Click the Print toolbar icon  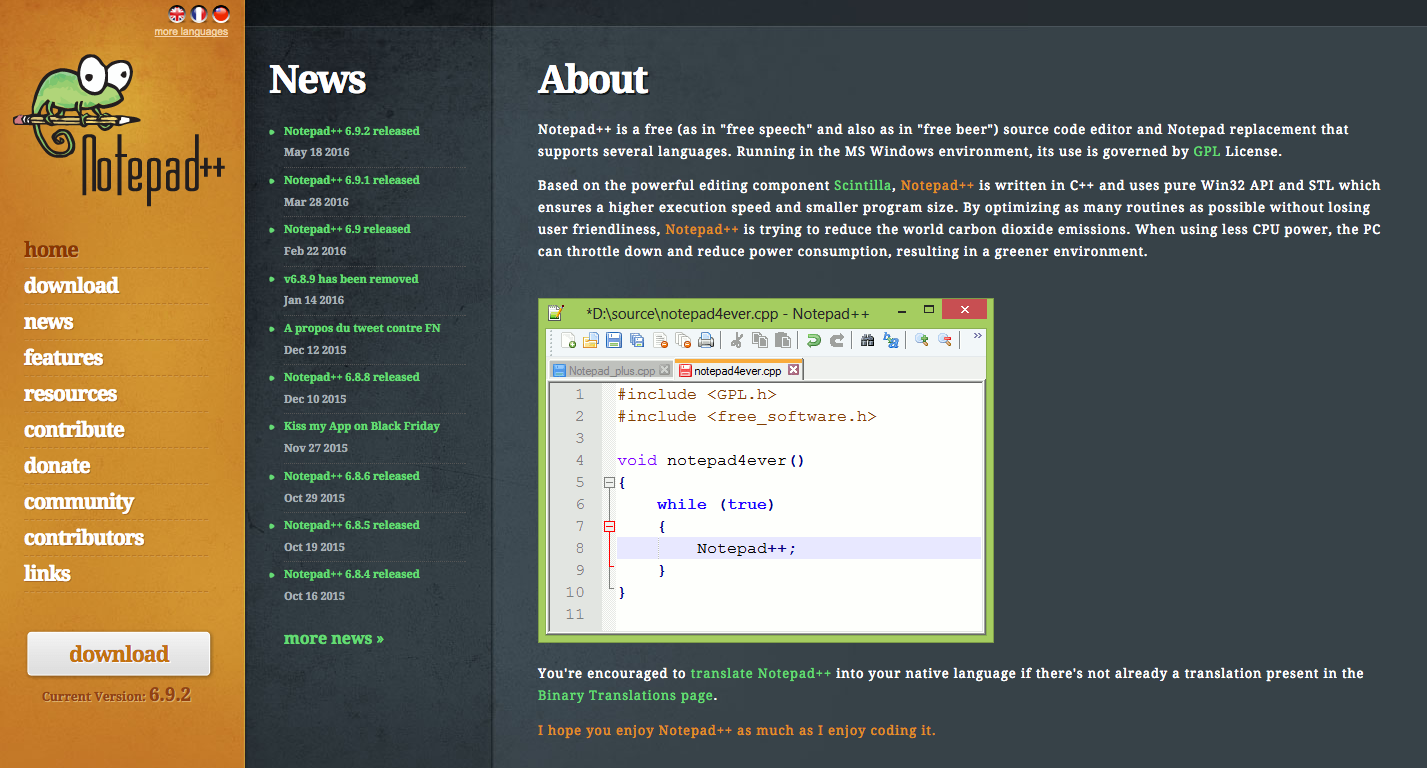[706, 340]
